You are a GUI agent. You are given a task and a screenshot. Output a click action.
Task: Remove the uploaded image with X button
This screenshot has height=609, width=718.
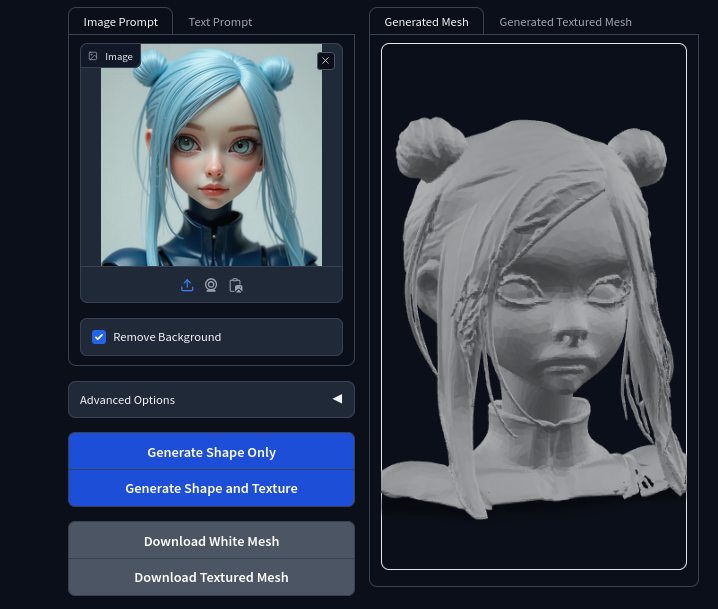tap(326, 60)
